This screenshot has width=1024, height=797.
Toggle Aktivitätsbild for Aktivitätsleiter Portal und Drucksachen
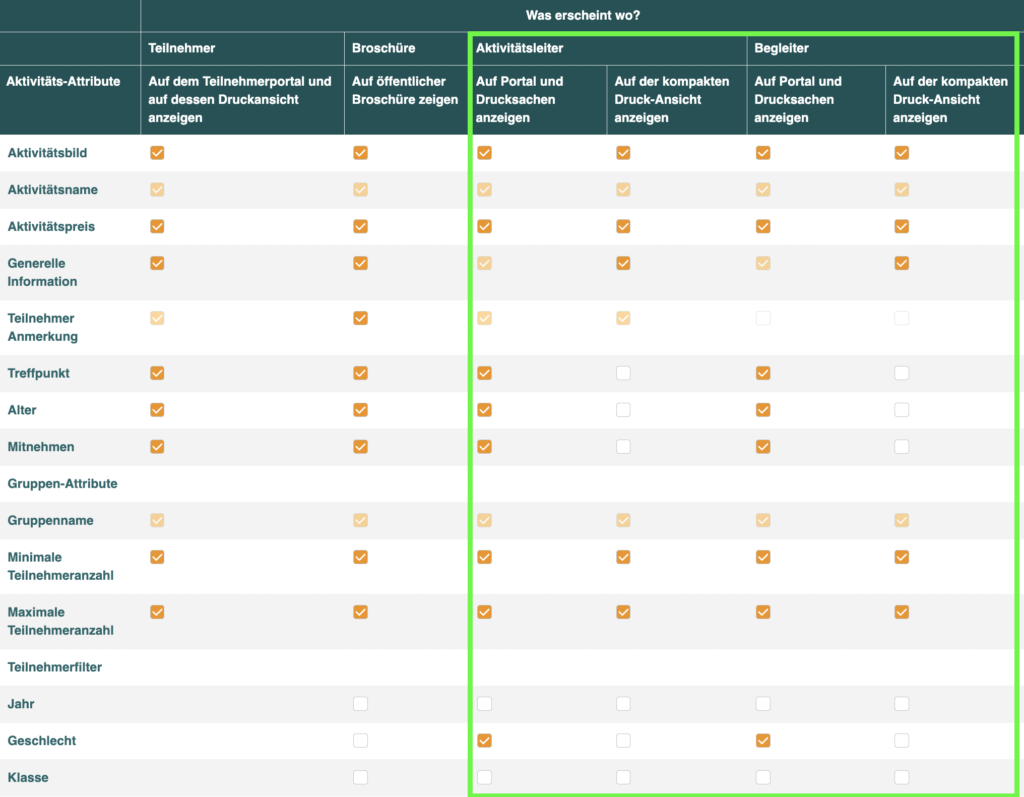point(485,153)
